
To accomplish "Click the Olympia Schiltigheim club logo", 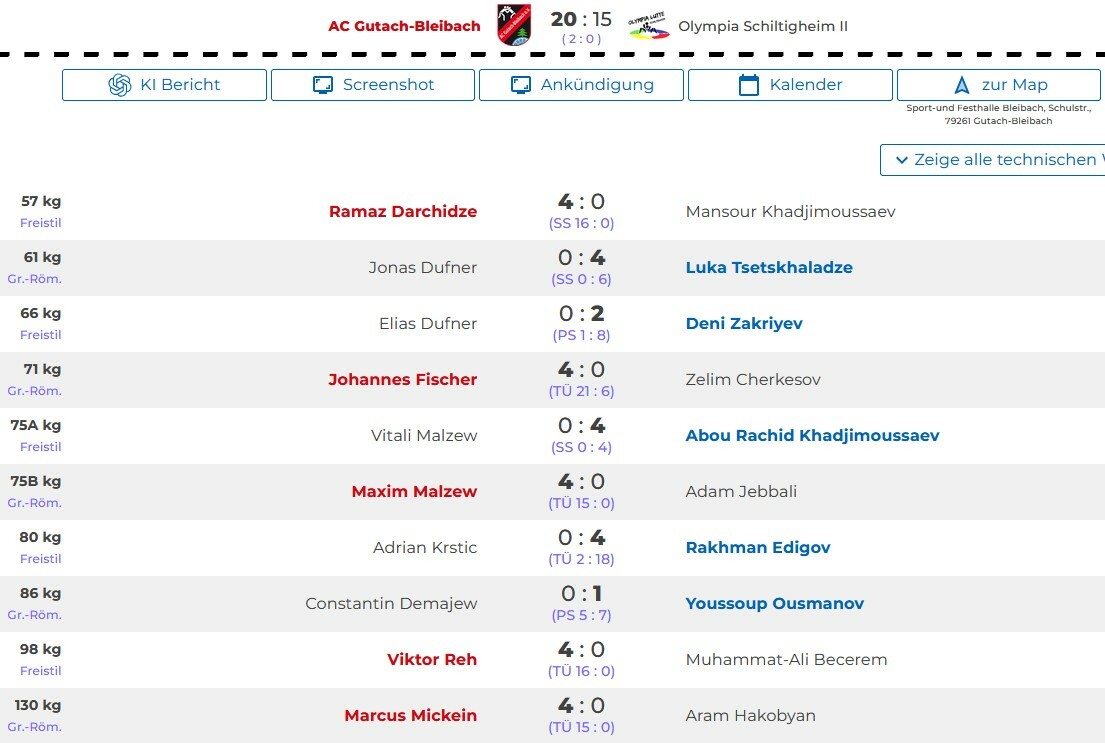I will 648,26.
